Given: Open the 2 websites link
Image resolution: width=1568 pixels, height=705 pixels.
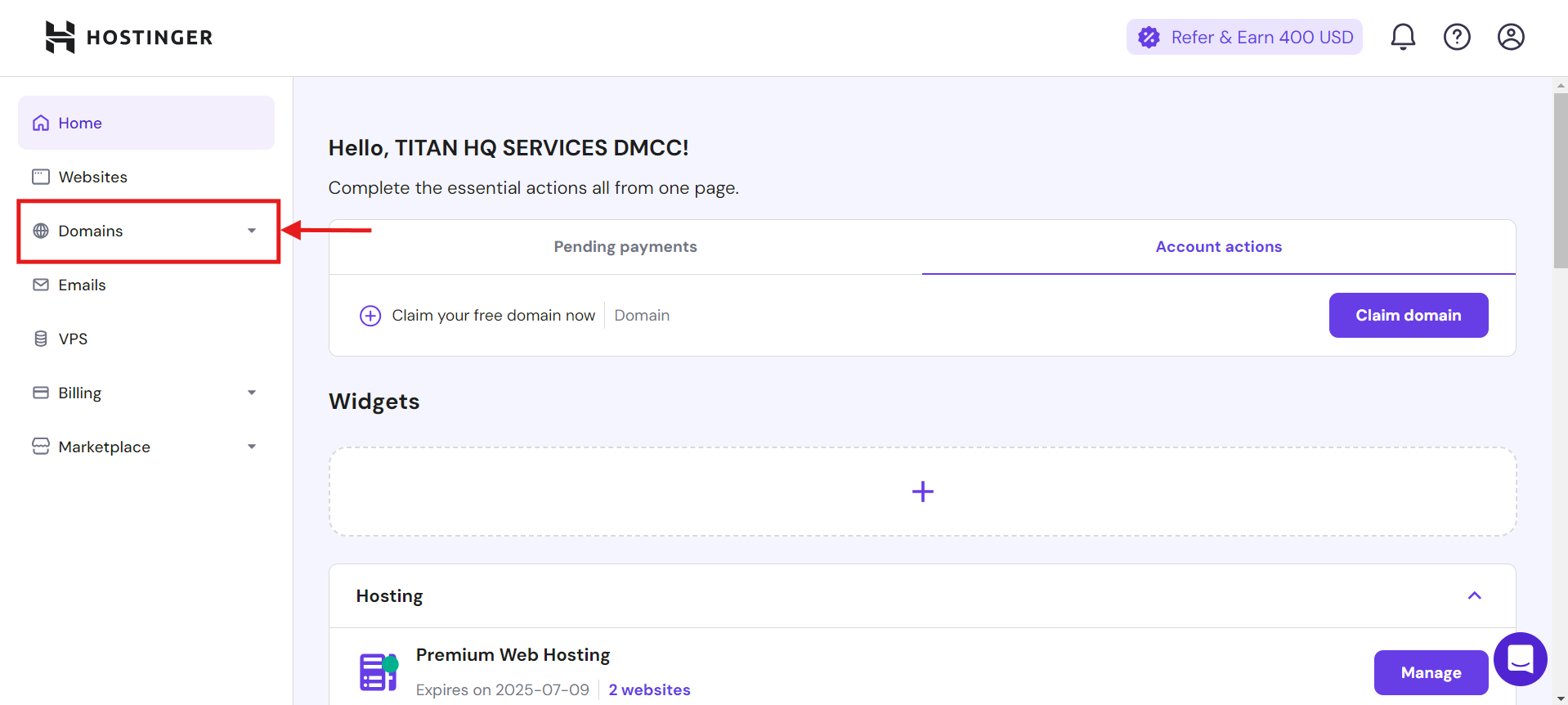Looking at the screenshot, I should [650, 689].
